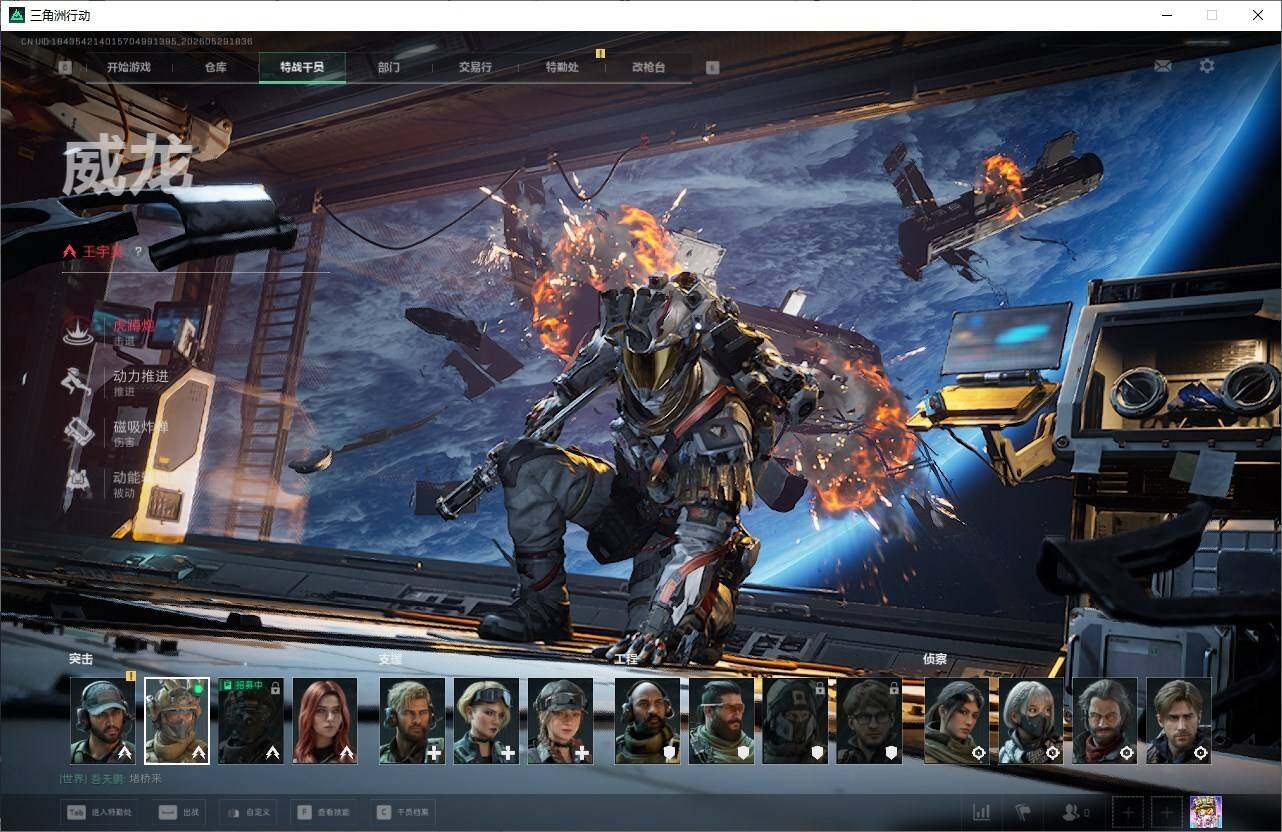1282x832 pixels.
Task: Open the statistics bar chart icon
Action: 982,812
